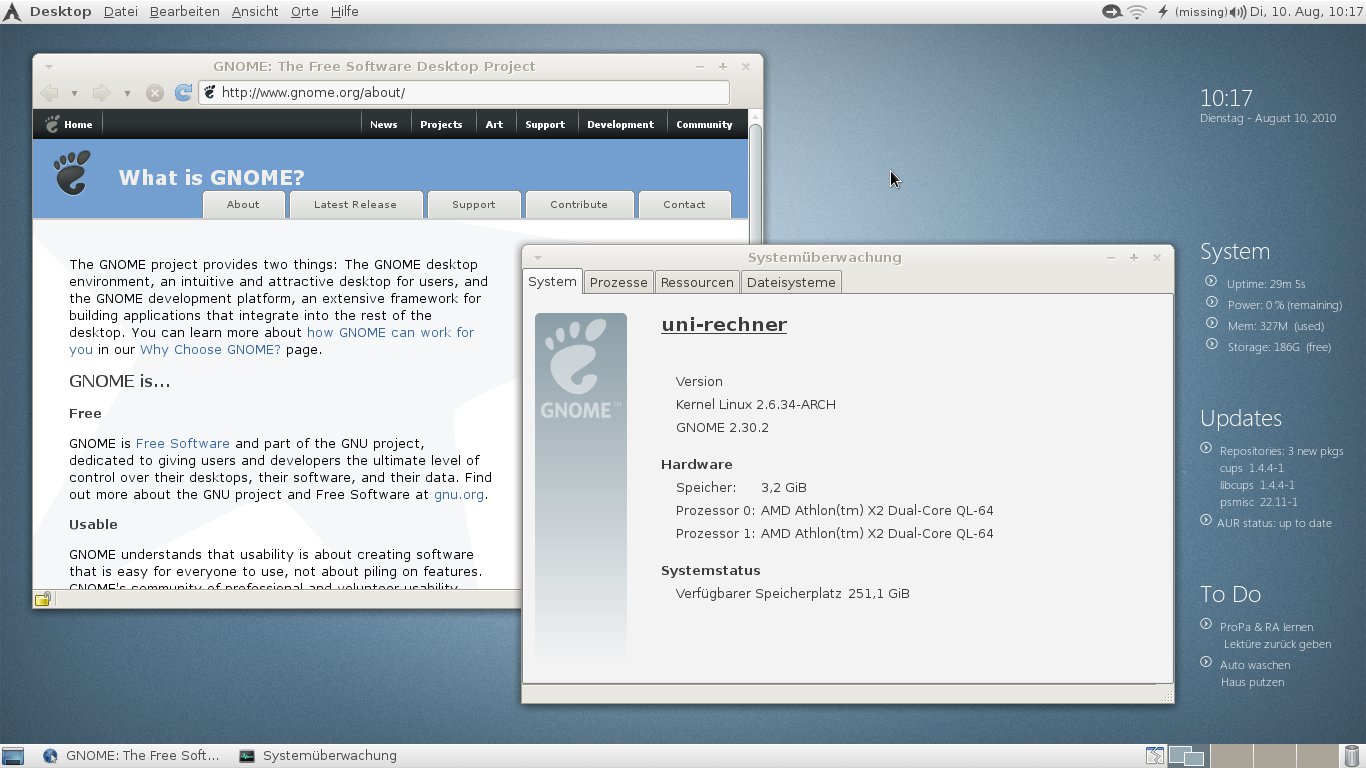This screenshot has width=1366, height=768.
Task: Select the Contribute page tab
Action: point(579,204)
